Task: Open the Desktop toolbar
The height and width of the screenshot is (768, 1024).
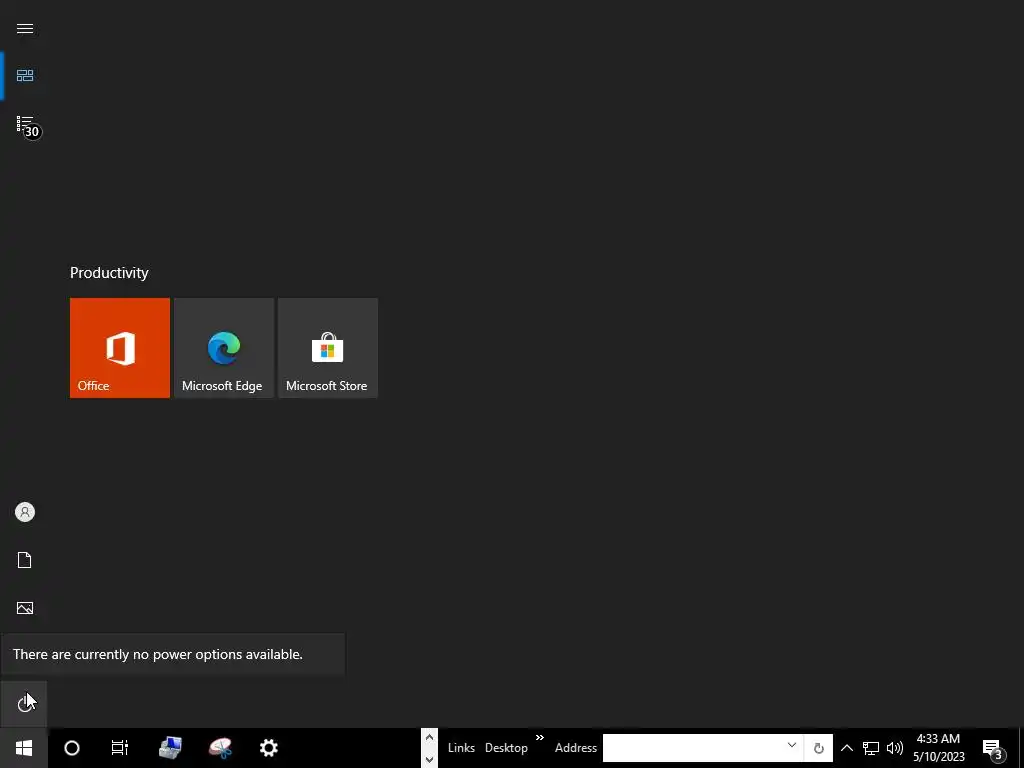Action: tap(506, 748)
